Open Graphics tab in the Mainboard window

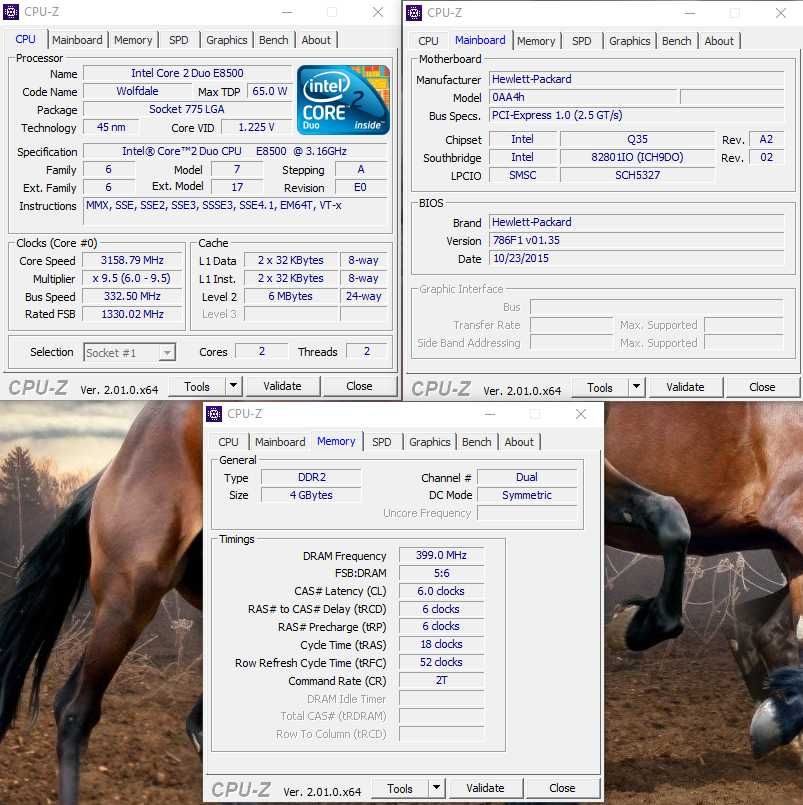coord(629,41)
